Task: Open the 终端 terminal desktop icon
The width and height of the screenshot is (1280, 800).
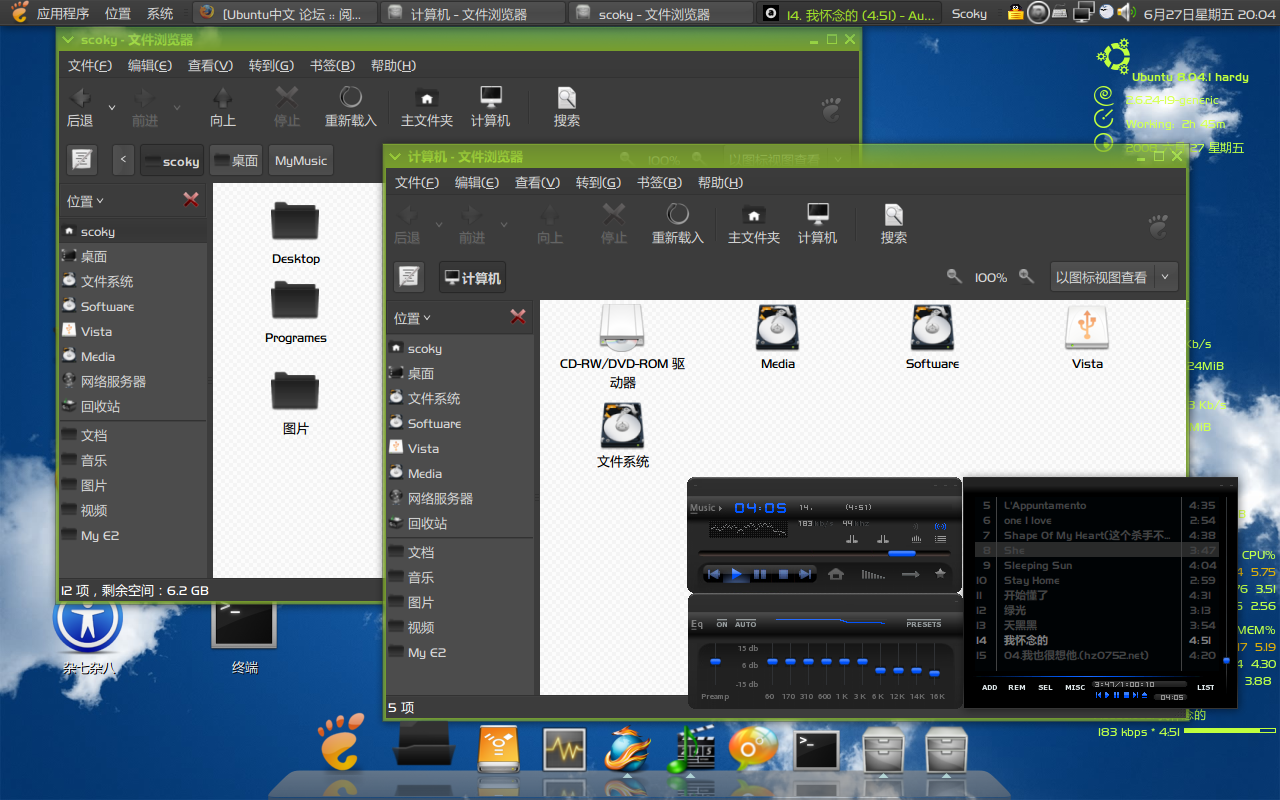Action: click(244, 636)
